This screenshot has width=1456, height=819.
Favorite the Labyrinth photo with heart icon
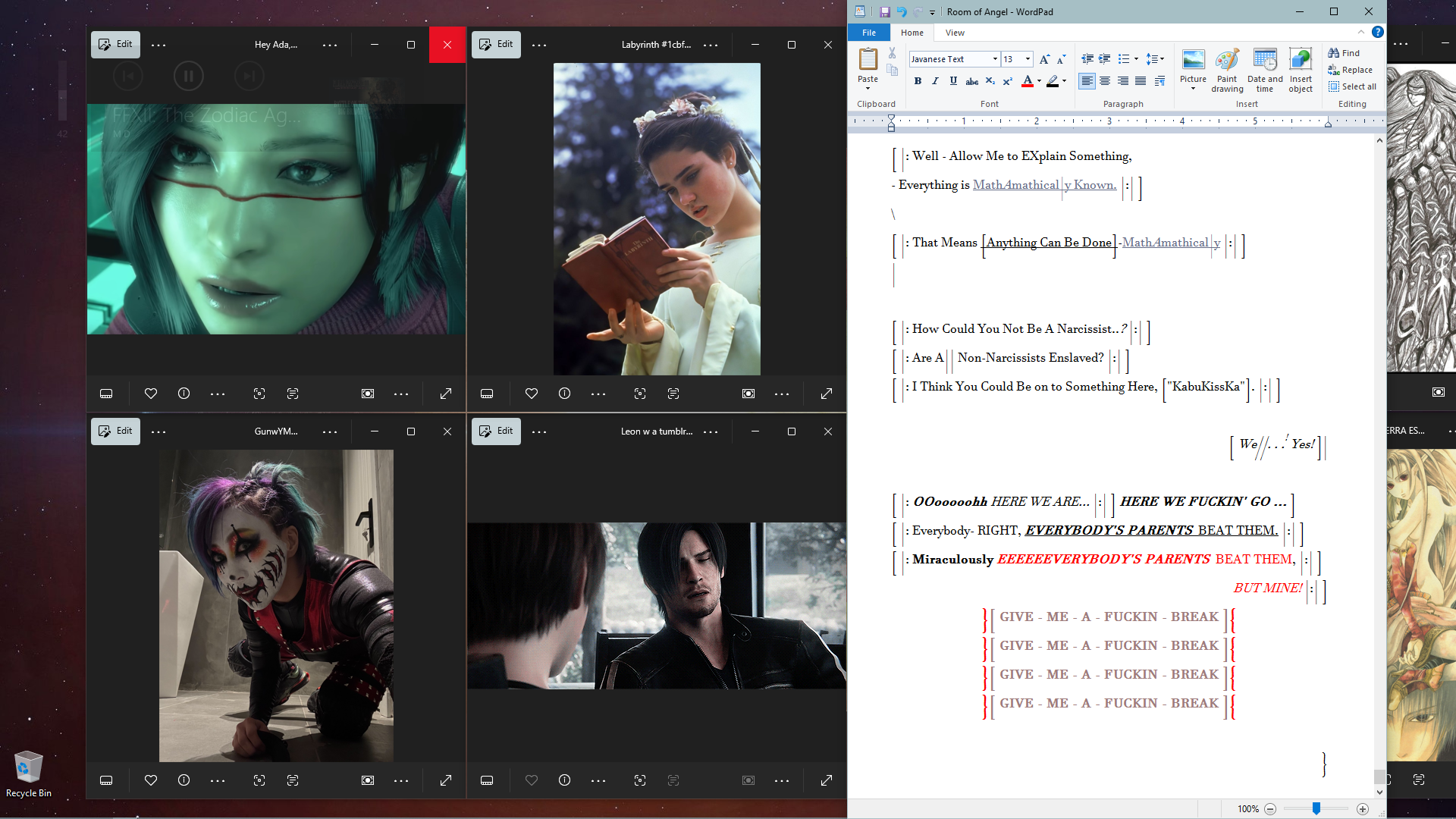[531, 394]
